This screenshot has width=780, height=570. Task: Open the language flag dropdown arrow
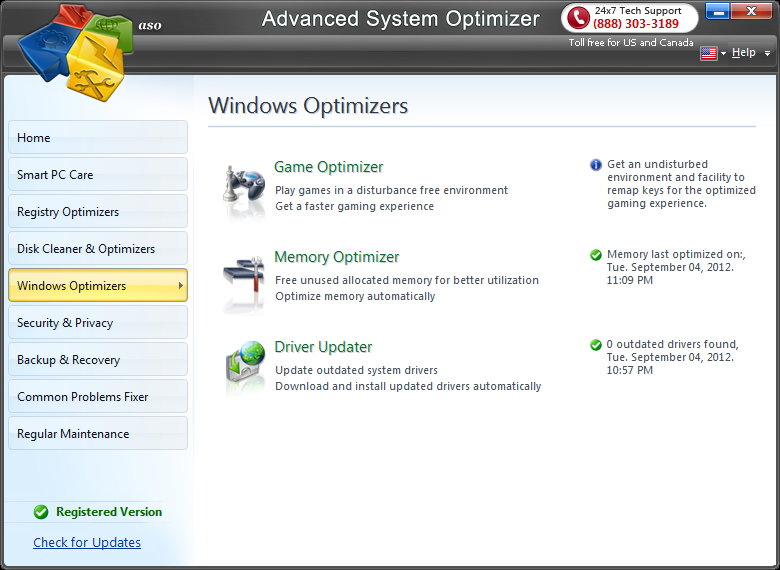[723, 53]
